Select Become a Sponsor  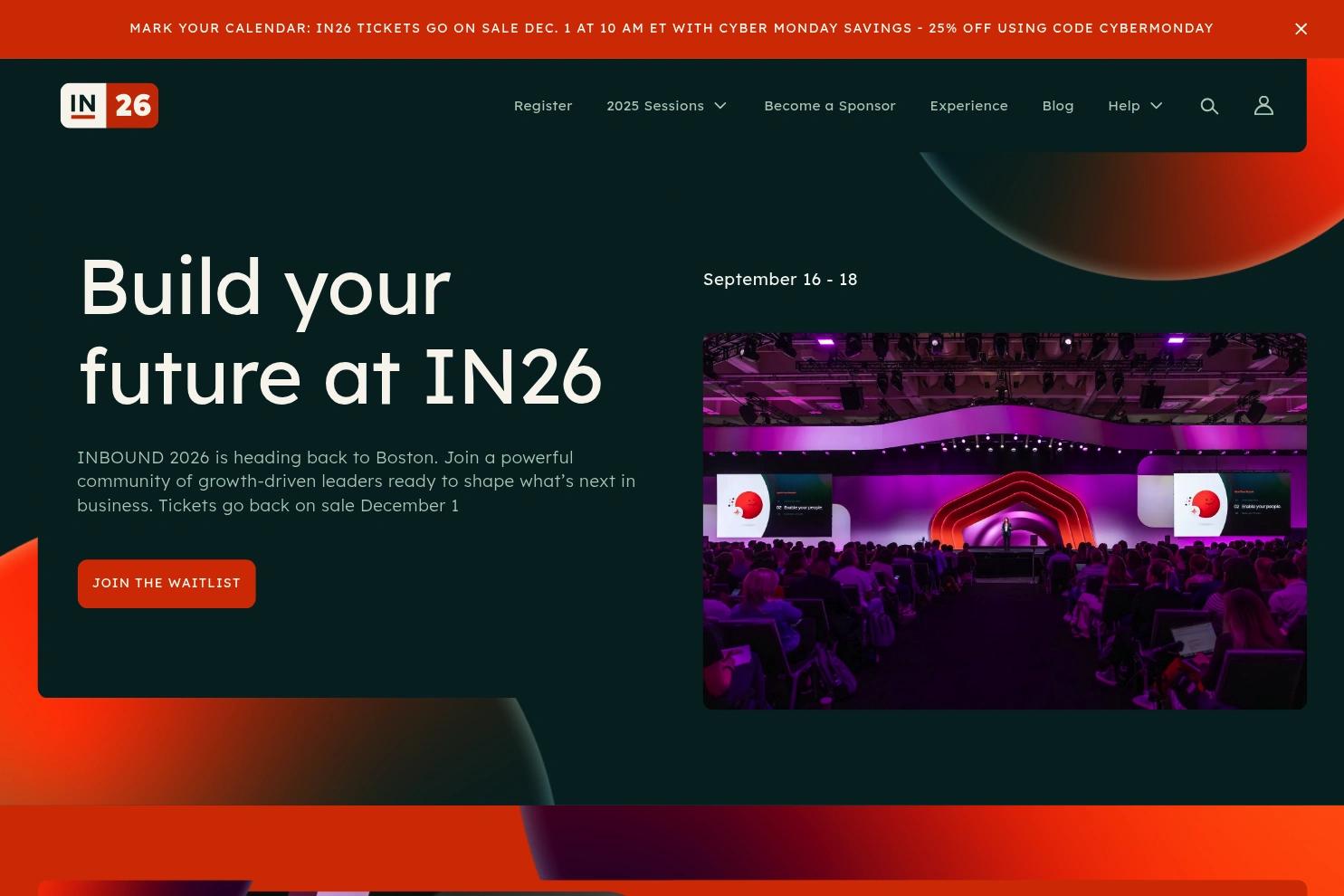(x=830, y=106)
